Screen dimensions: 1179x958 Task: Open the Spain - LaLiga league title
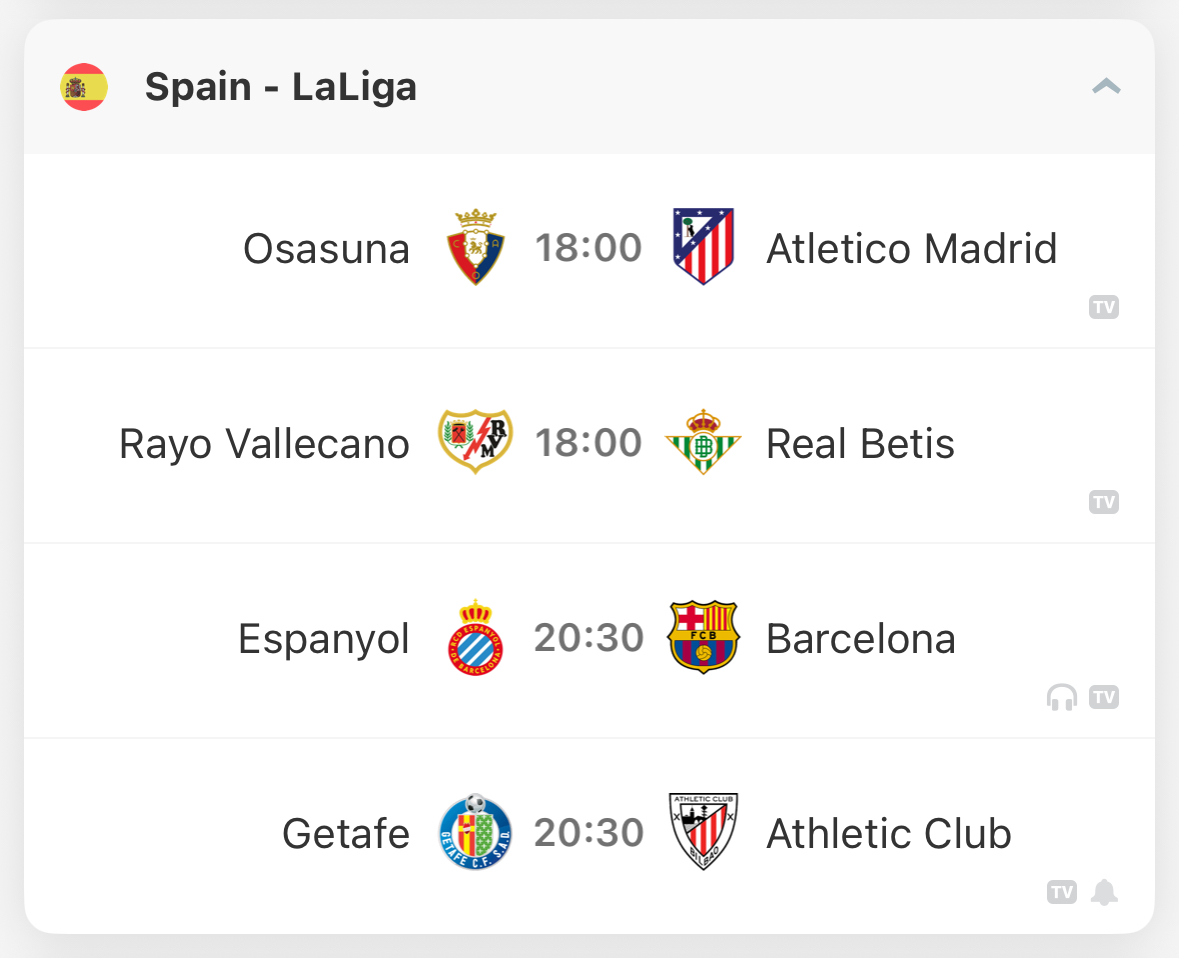[x=280, y=87]
